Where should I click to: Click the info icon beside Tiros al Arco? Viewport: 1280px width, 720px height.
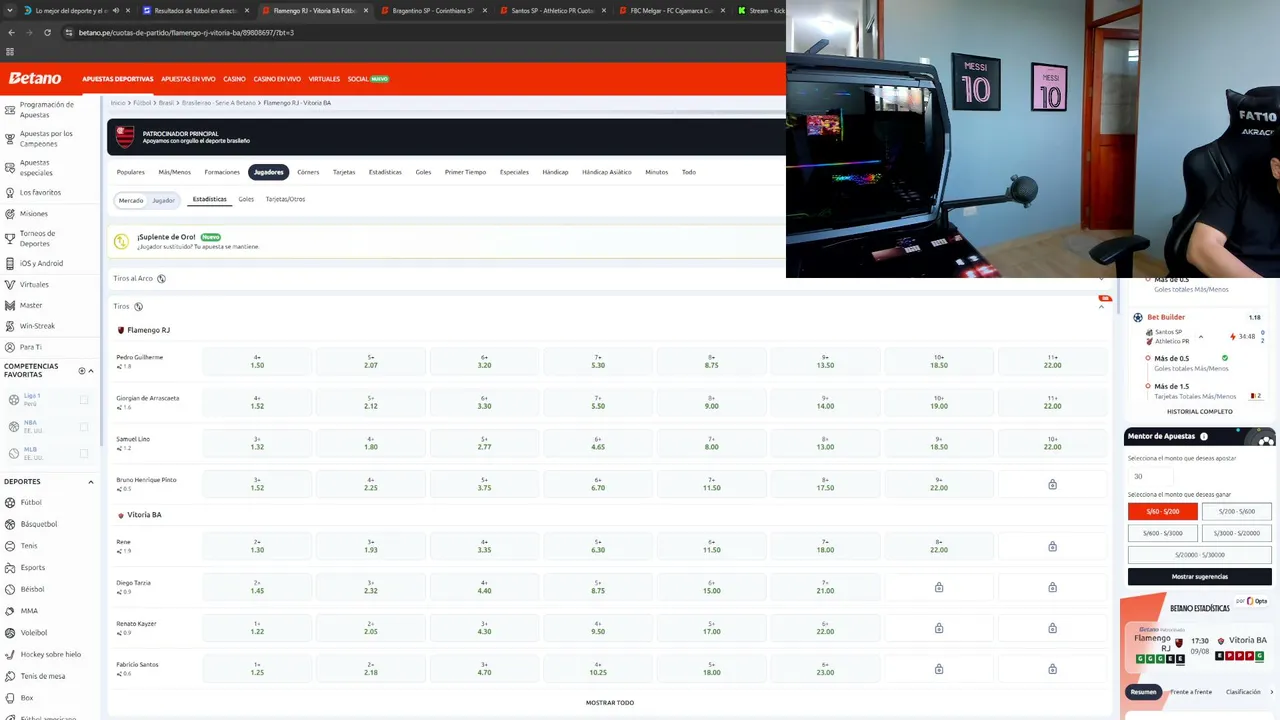(161, 279)
